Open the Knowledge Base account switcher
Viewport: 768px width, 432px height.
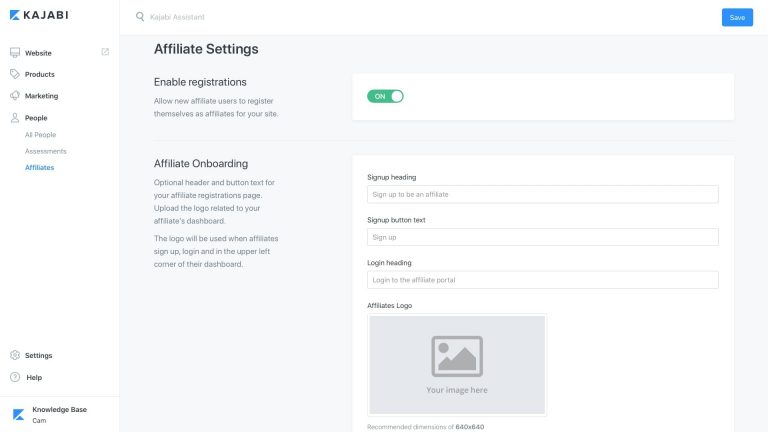tap(59, 414)
